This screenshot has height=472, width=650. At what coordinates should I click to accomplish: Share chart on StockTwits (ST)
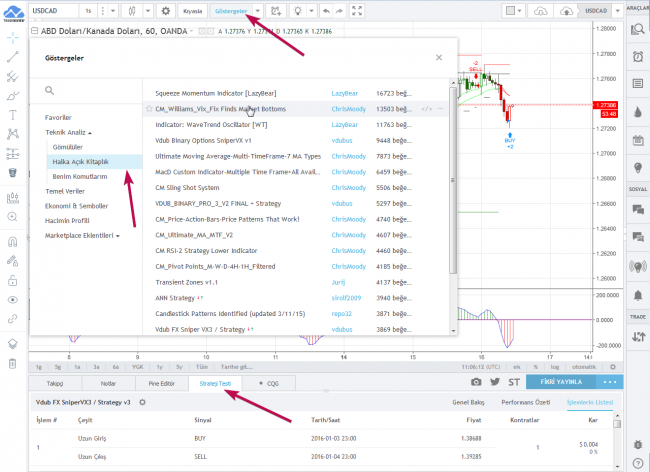(x=514, y=382)
